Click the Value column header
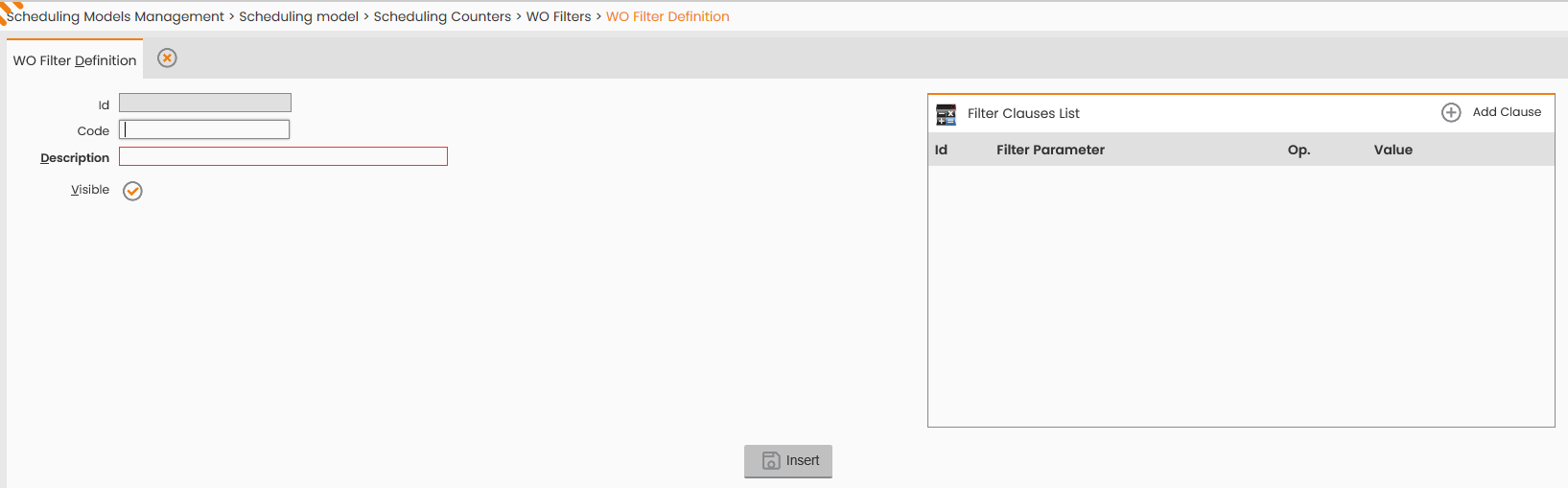 coord(1392,150)
